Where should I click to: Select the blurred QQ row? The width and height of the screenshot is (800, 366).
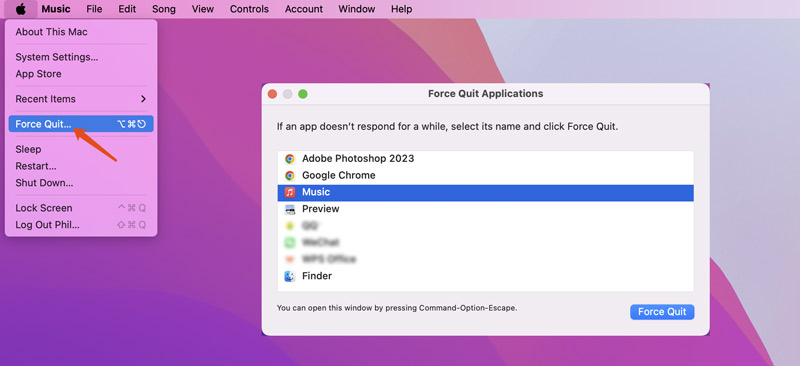[485, 226]
